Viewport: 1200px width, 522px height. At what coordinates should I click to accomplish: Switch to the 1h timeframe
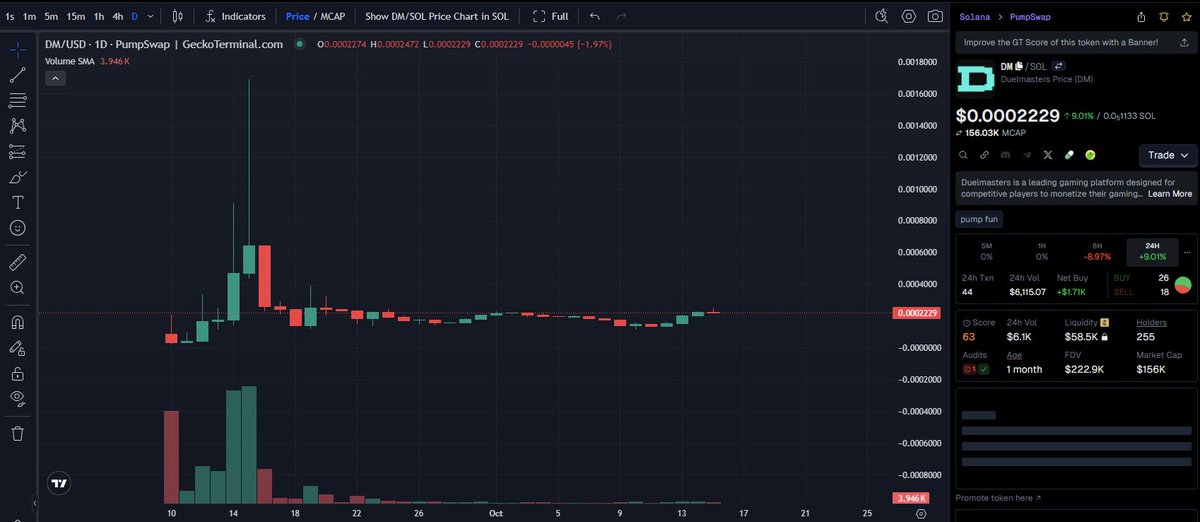click(99, 16)
